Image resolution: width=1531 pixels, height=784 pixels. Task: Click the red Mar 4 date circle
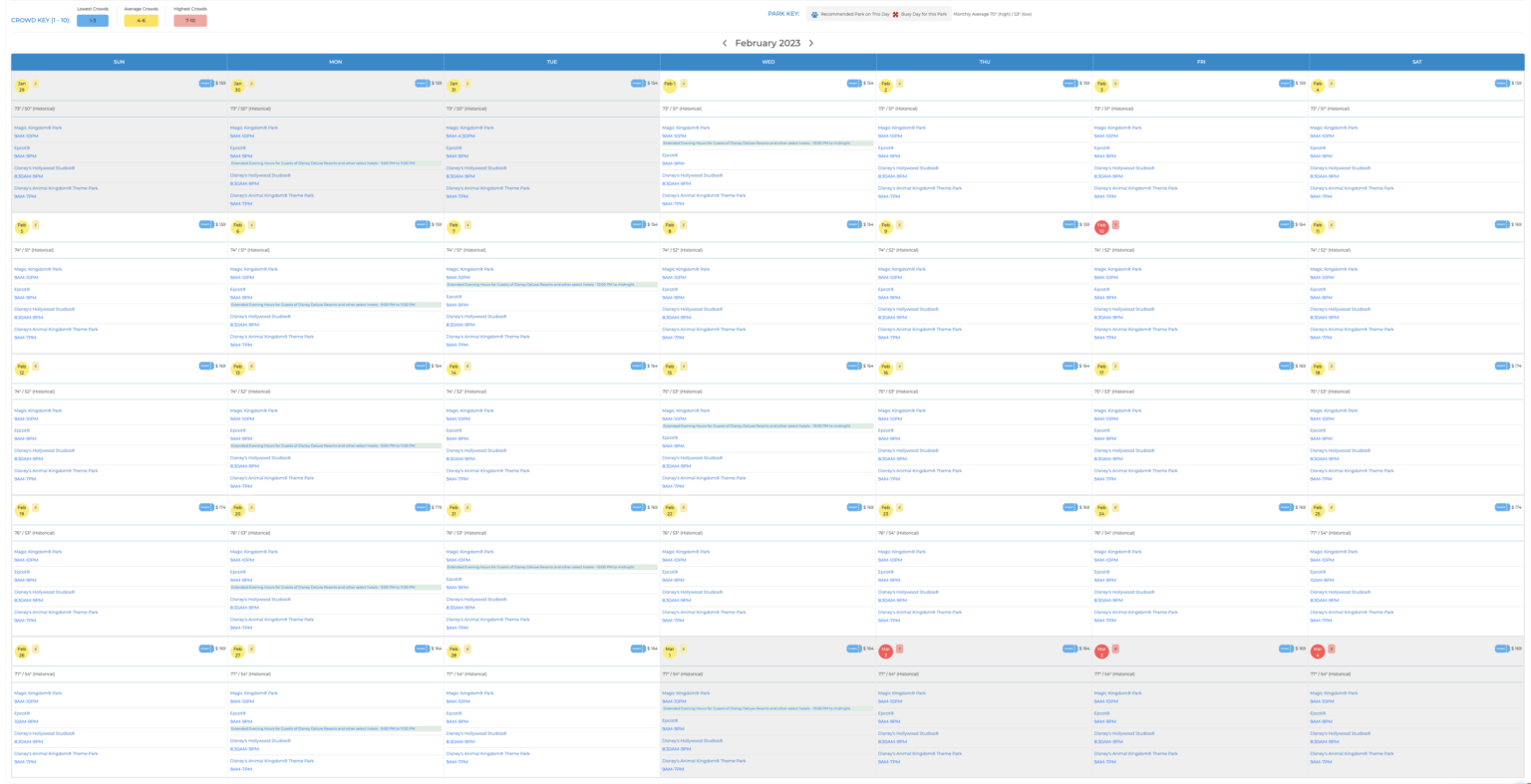point(1318,651)
